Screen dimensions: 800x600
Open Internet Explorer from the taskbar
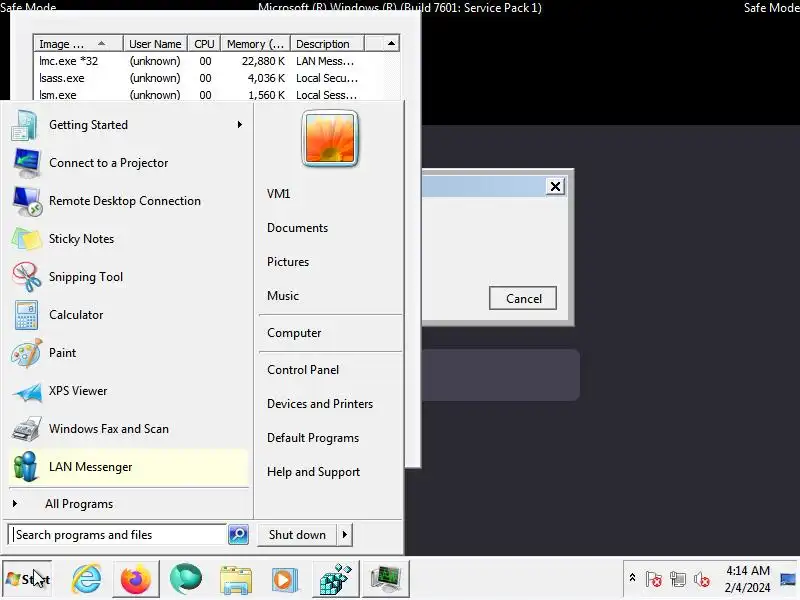click(87, 579)
